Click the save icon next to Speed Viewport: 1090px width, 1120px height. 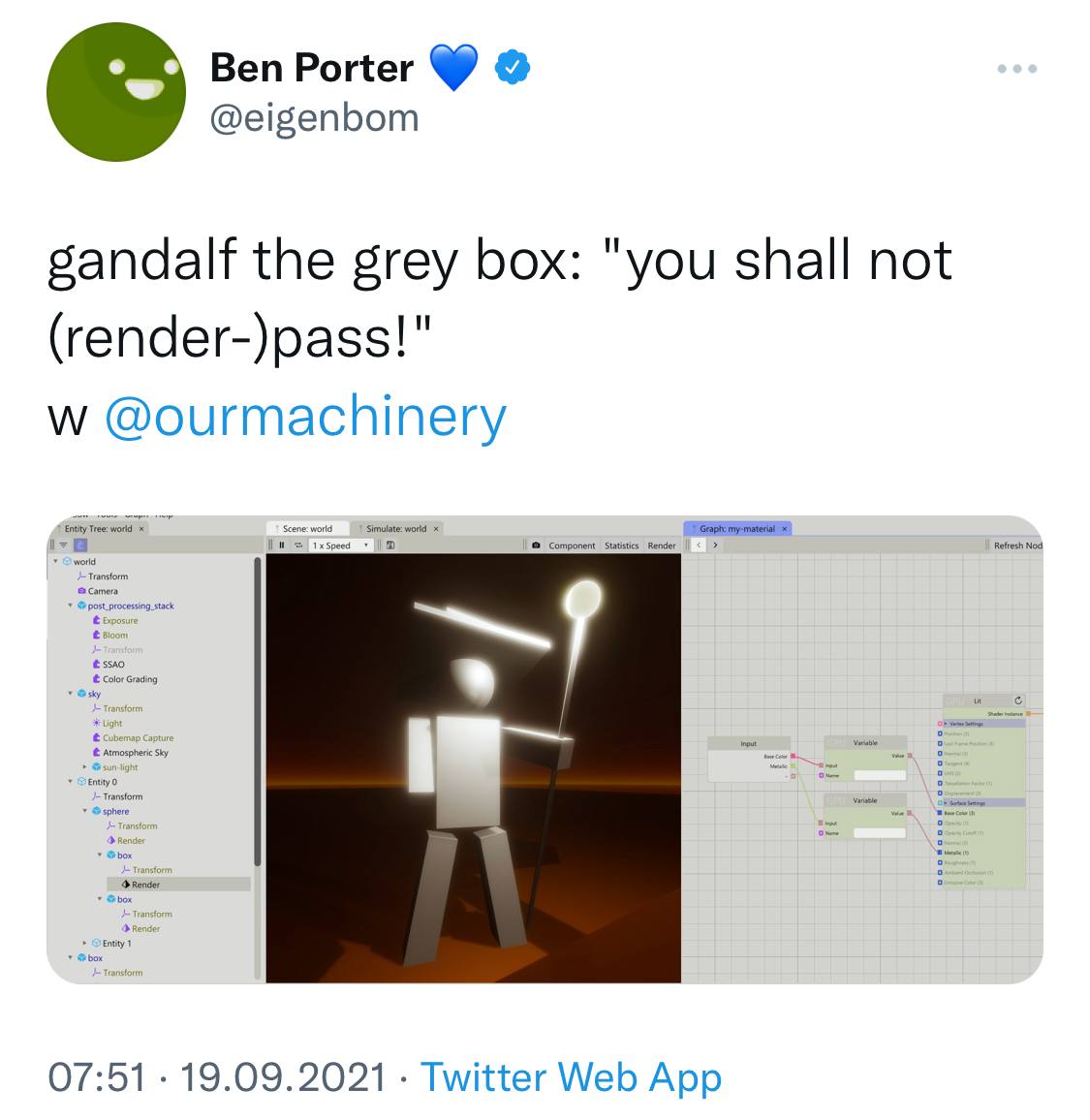(390, 545)
